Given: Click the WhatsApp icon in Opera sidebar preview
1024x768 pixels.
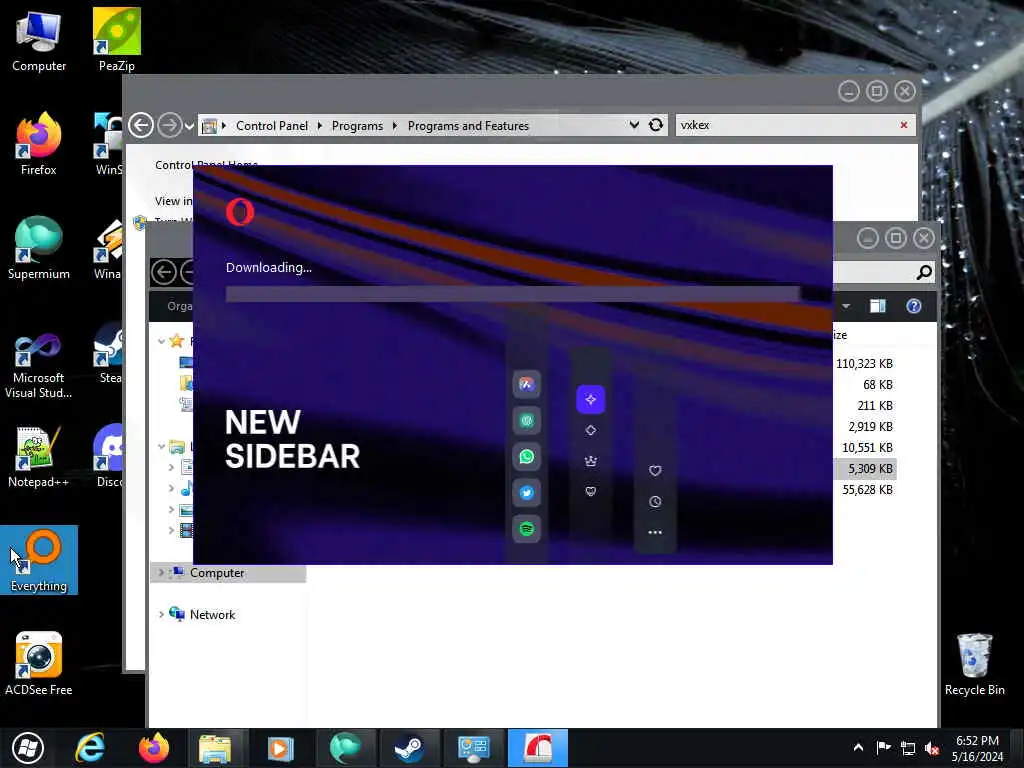Looking at the screenshot, I should click(x=526, y=456).
